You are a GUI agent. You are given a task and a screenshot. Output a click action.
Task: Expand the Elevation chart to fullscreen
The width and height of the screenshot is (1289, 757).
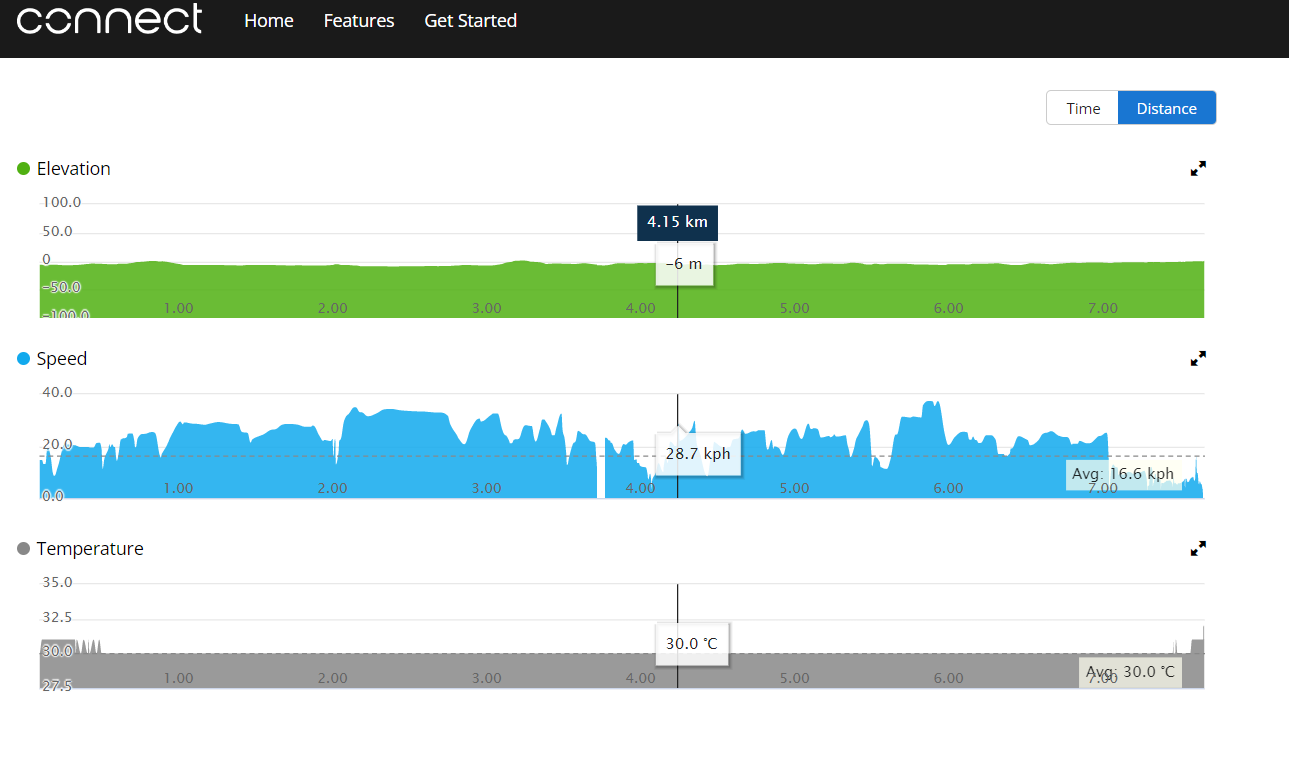1198,169
